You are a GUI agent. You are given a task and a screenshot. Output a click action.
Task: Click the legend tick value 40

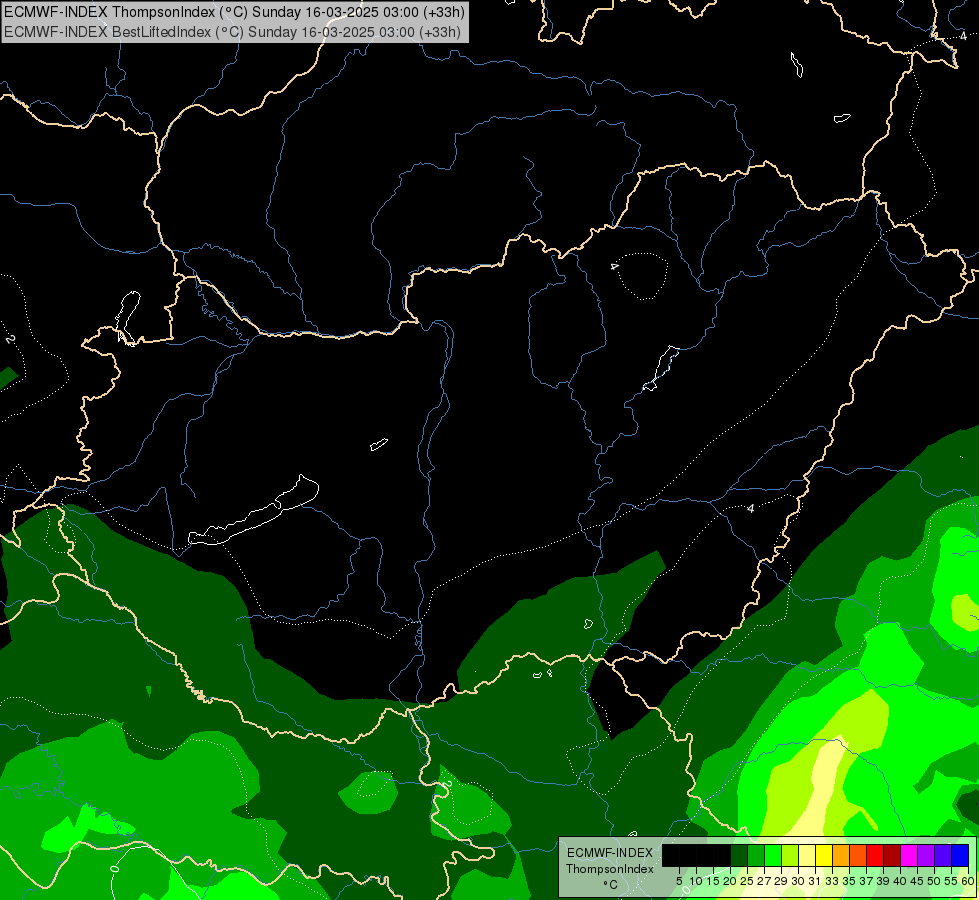[x=901, y=881]
